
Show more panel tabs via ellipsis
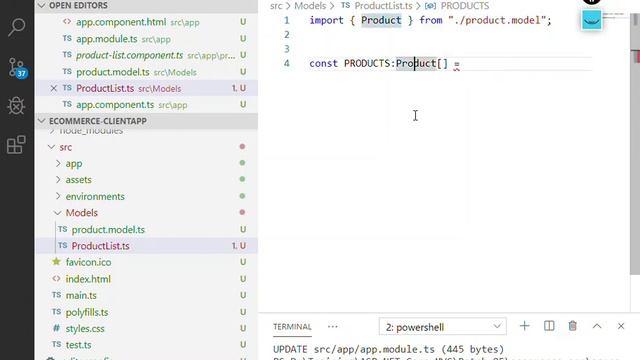(x=333, y=327)
